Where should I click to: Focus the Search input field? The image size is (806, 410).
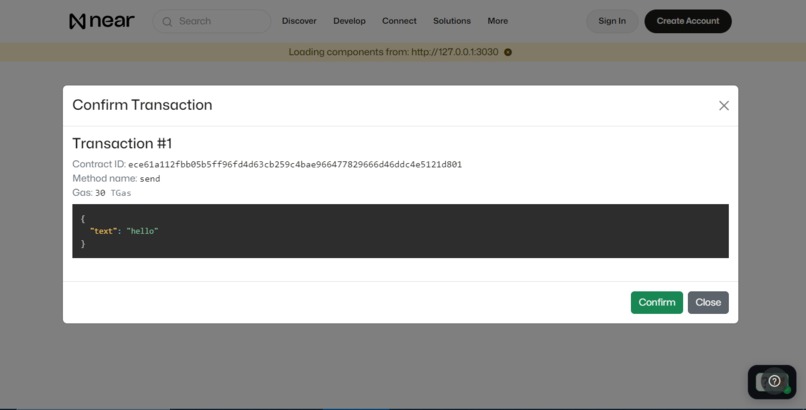coord(212,21)
